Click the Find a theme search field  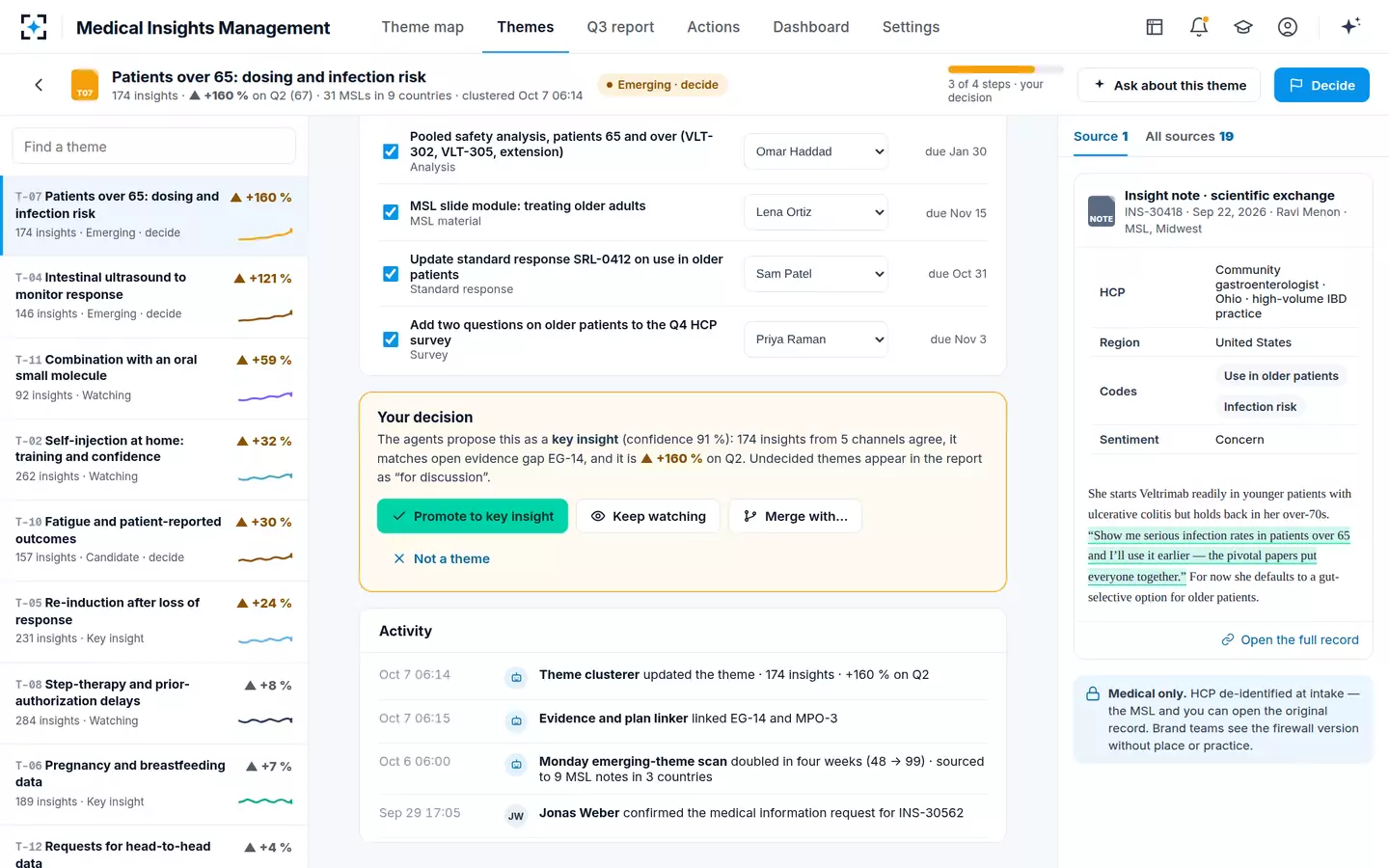coord(154,147)
